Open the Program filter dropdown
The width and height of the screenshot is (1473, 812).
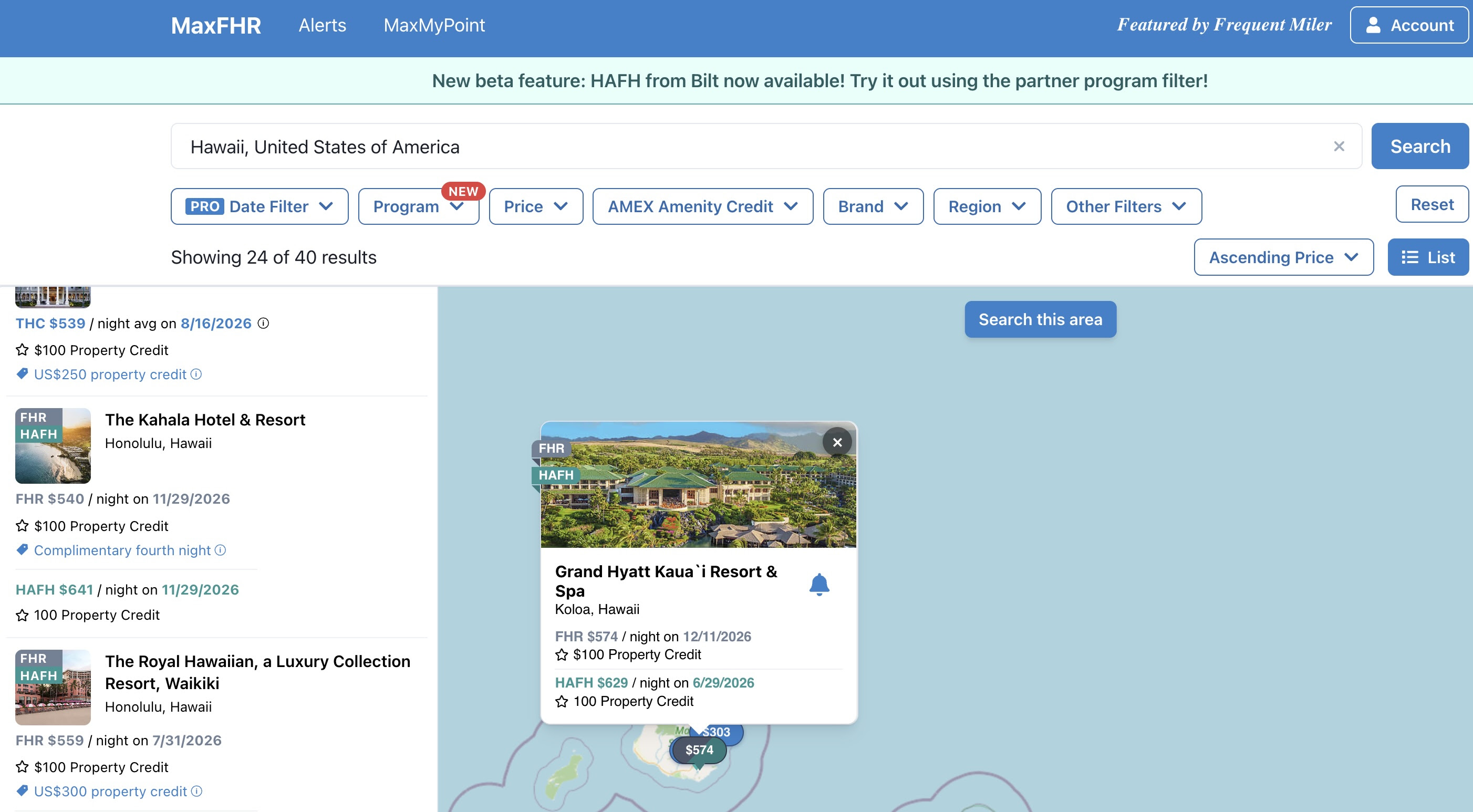coord(419,206)
